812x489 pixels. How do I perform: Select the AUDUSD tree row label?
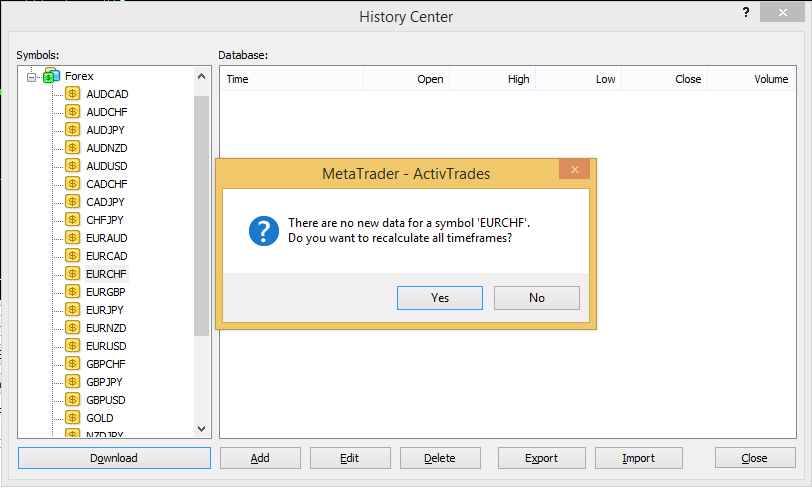click(x=107, y=166)
